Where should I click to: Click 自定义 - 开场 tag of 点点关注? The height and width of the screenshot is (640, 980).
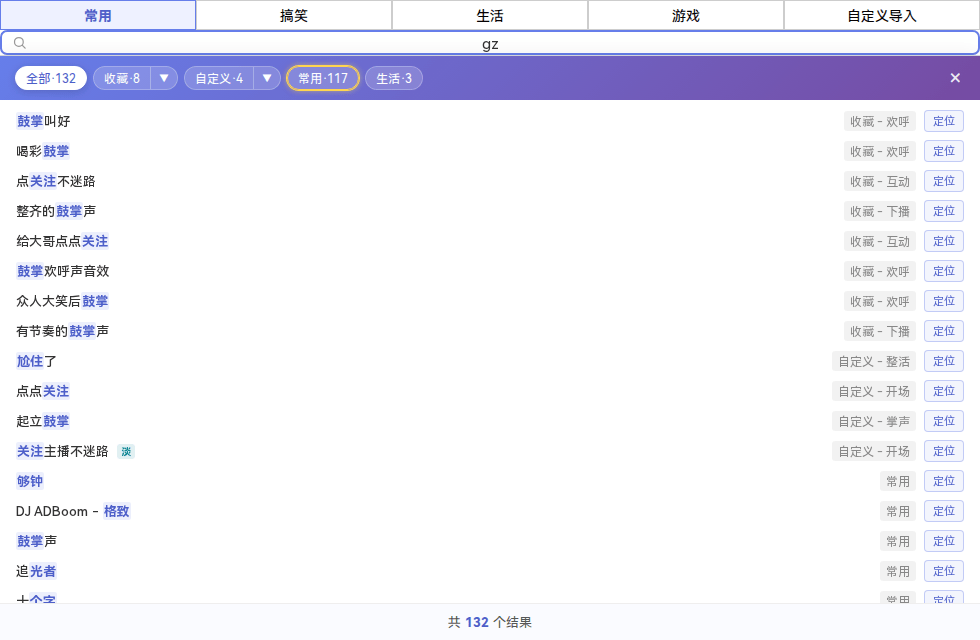click(874, 391)
